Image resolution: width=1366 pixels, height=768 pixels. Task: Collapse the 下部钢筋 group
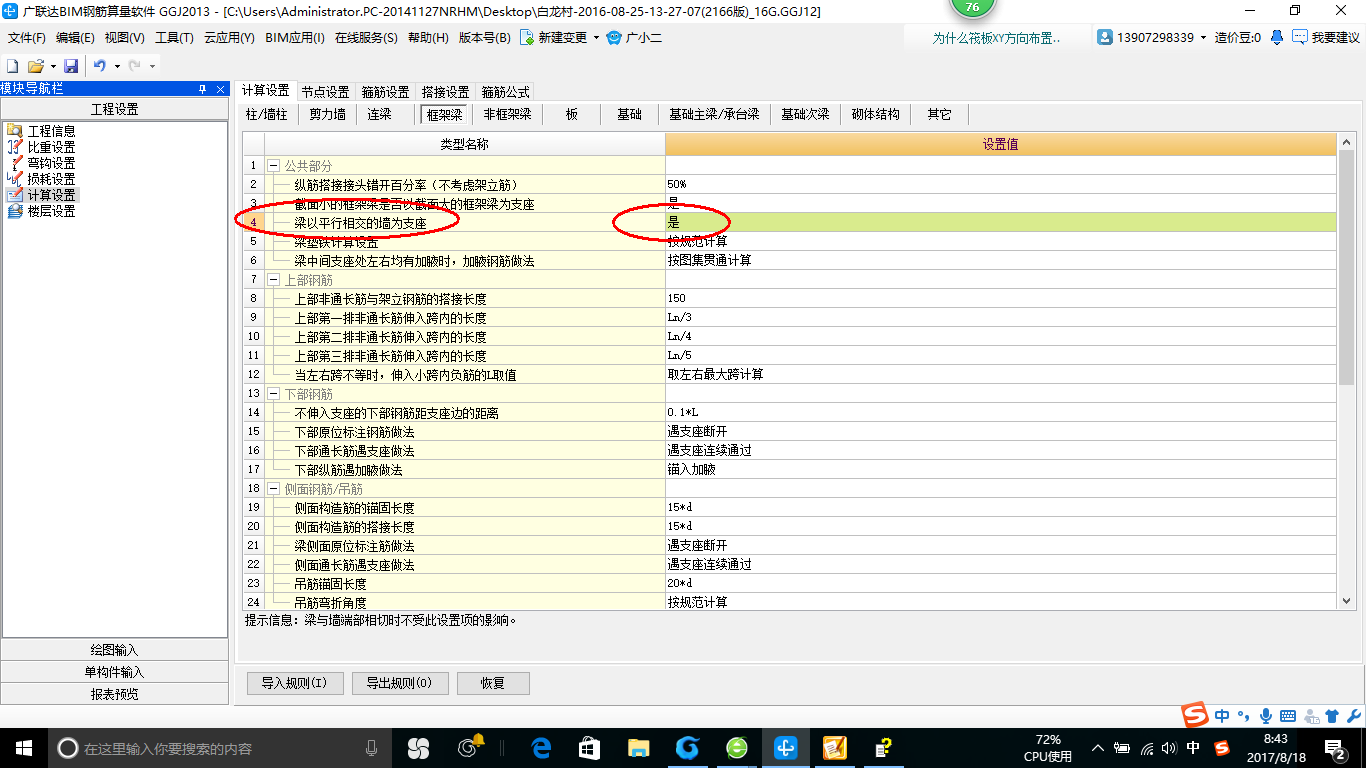(x=273, y=394)
